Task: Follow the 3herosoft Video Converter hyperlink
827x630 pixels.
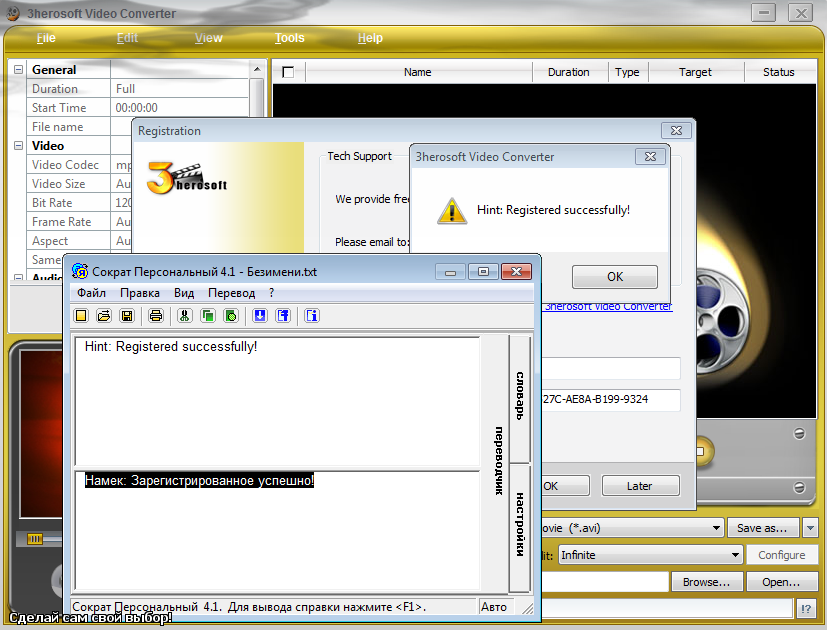Action: point(608,307)
